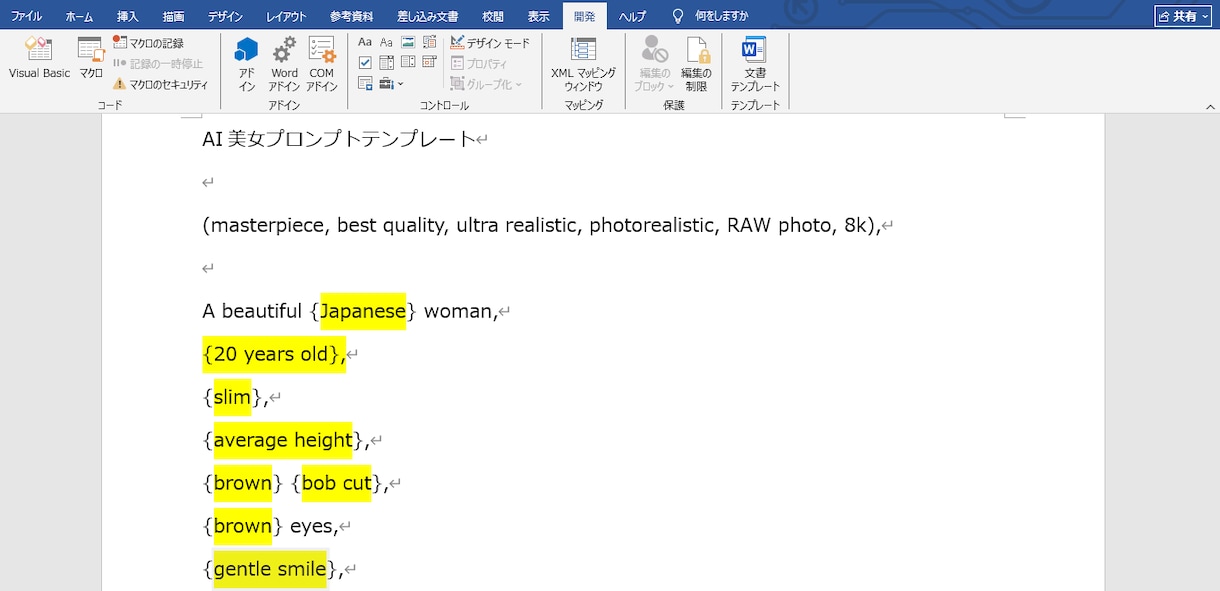The image size is (1220, 591).
Task: Open XML マッピング ウィンドウ pane
Action: point(583,64)
